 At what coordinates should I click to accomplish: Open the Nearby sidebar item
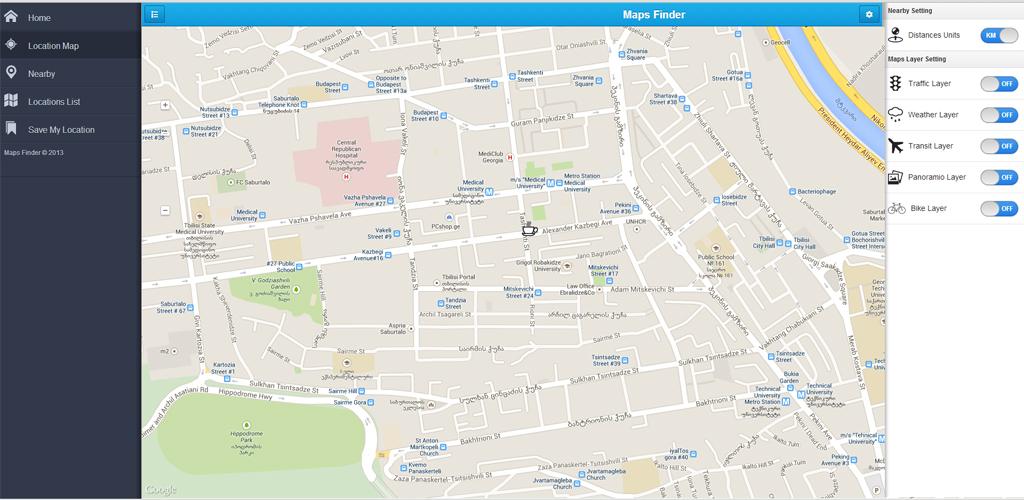point(71,74)
